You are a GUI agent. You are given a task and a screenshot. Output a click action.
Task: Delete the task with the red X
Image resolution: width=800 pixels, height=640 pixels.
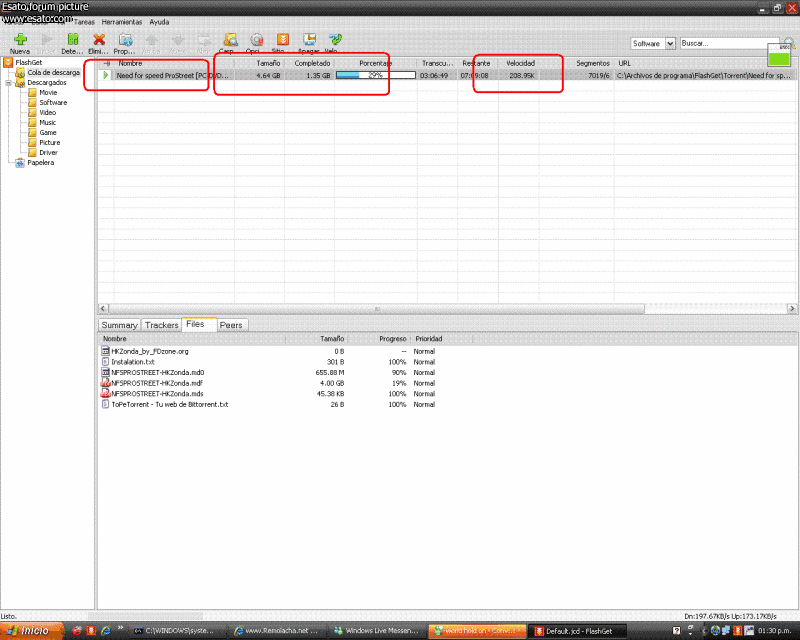pos(98,43)
